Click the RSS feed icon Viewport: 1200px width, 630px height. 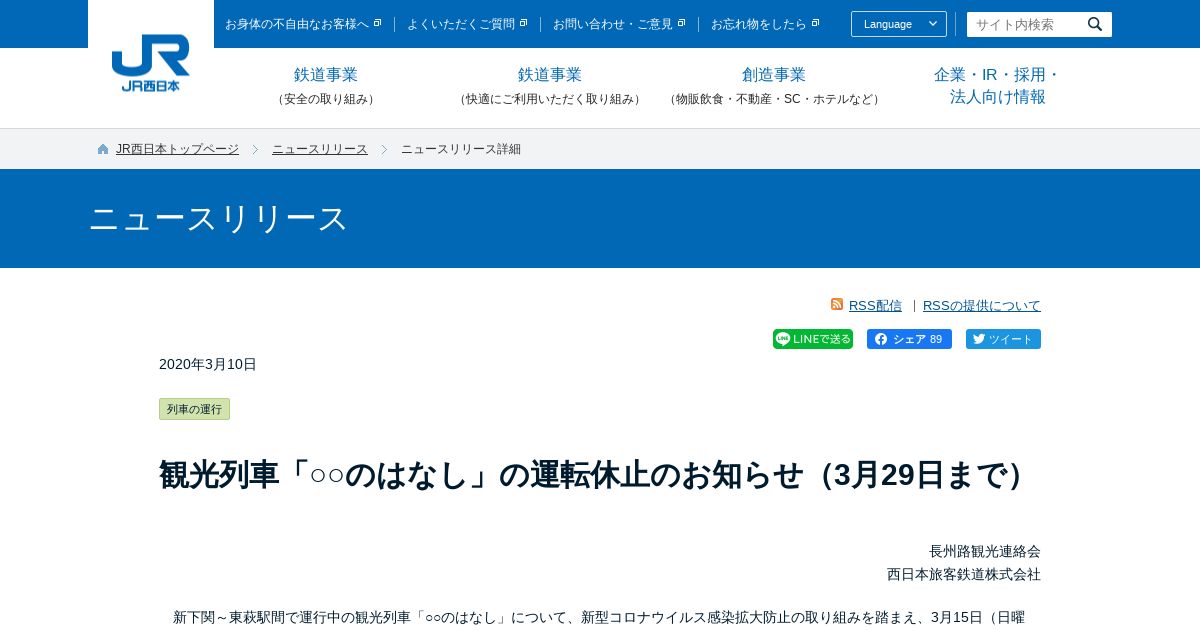(x=837, y=304)
